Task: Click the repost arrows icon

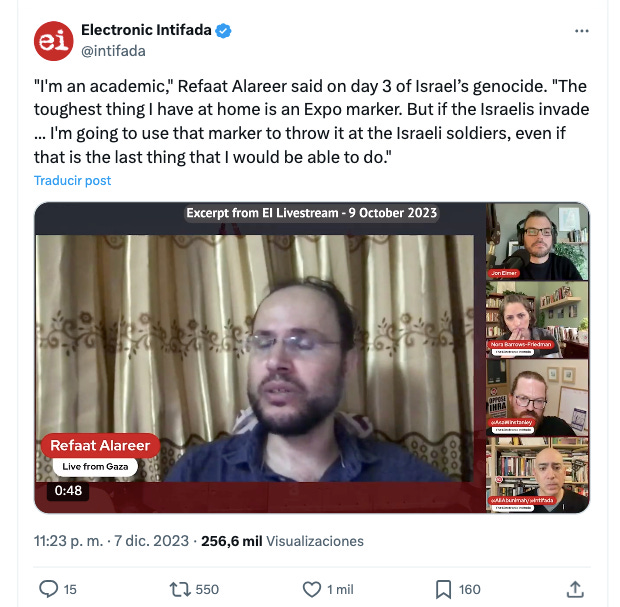Action: tap(180, 589)
